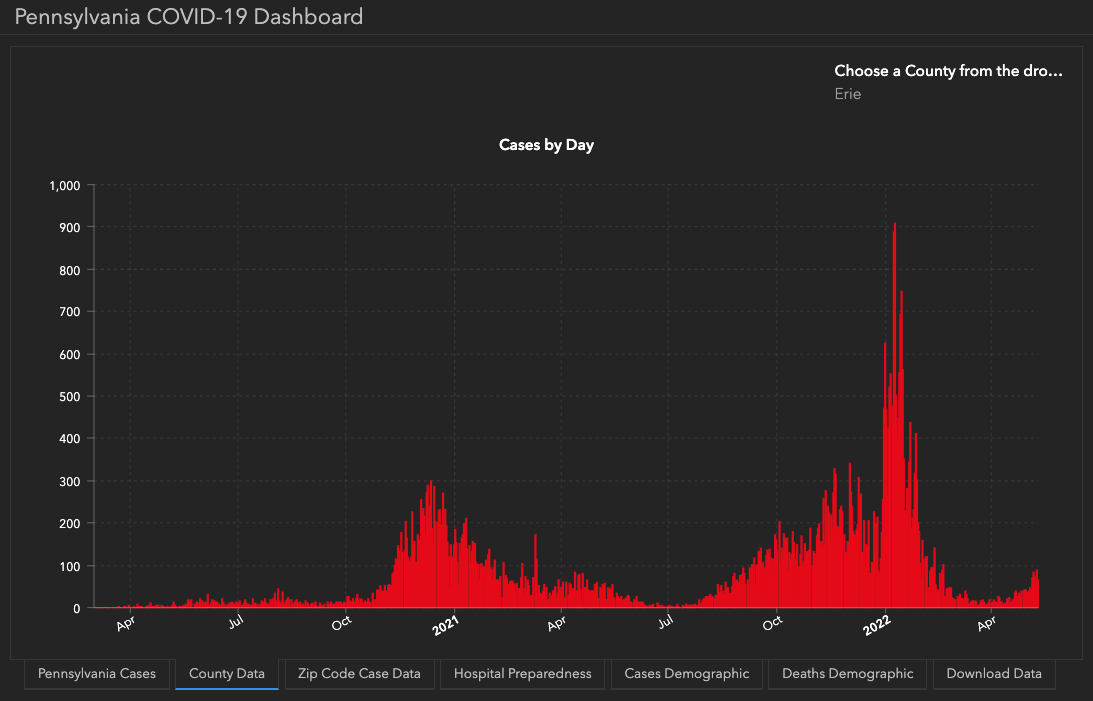Click the 500 label on the y-axis
The image size is (1093, 701).
(x=68, y=396)
